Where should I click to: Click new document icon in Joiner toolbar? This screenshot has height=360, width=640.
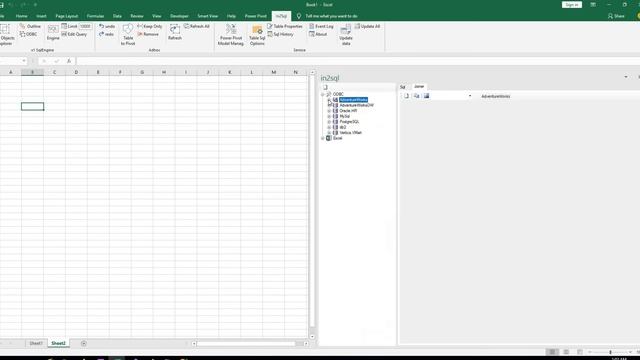407,96
